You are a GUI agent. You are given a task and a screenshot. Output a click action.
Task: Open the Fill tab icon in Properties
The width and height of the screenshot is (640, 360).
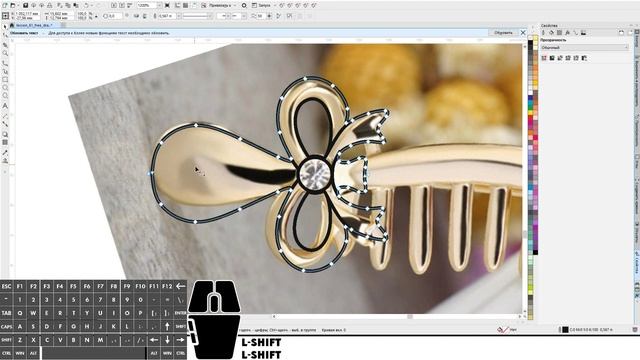click(x=551, y=33)
